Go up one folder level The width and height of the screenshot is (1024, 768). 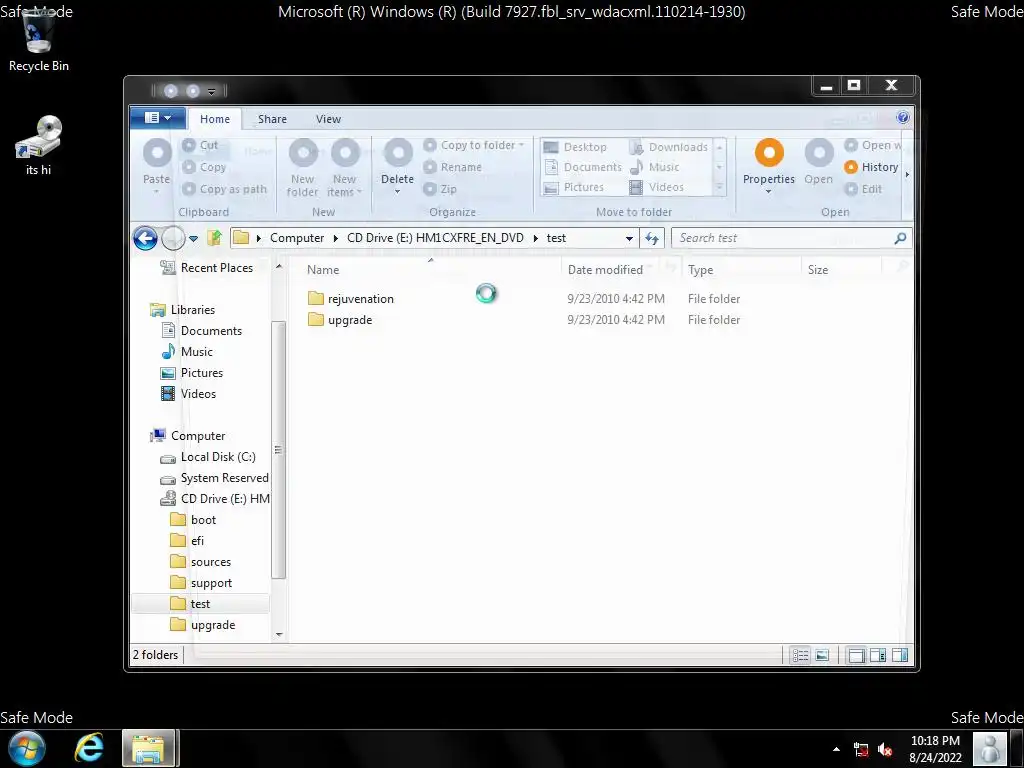(x=214, y=238)
